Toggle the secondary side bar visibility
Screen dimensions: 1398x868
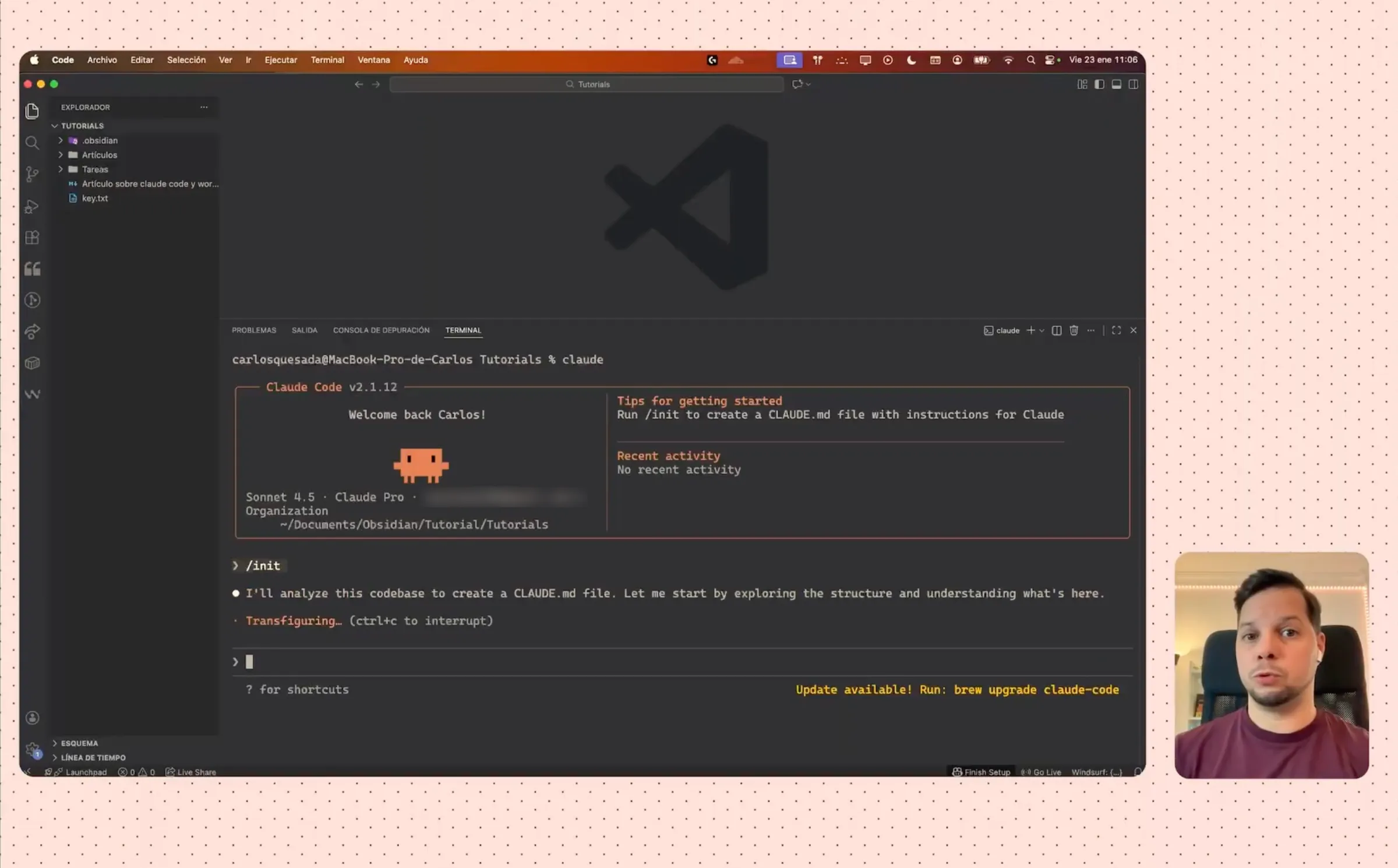pos(1134,84)
